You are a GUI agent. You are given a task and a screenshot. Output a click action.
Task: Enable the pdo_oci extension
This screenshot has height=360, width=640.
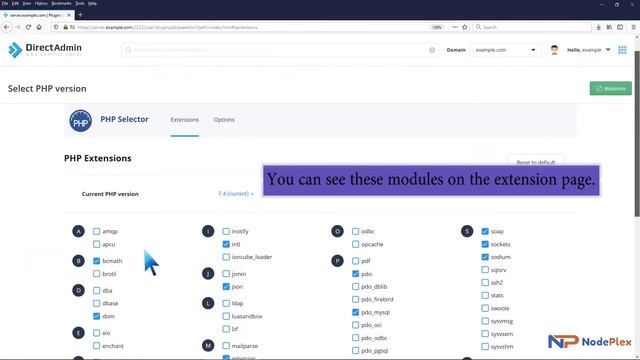pos(356,325)
